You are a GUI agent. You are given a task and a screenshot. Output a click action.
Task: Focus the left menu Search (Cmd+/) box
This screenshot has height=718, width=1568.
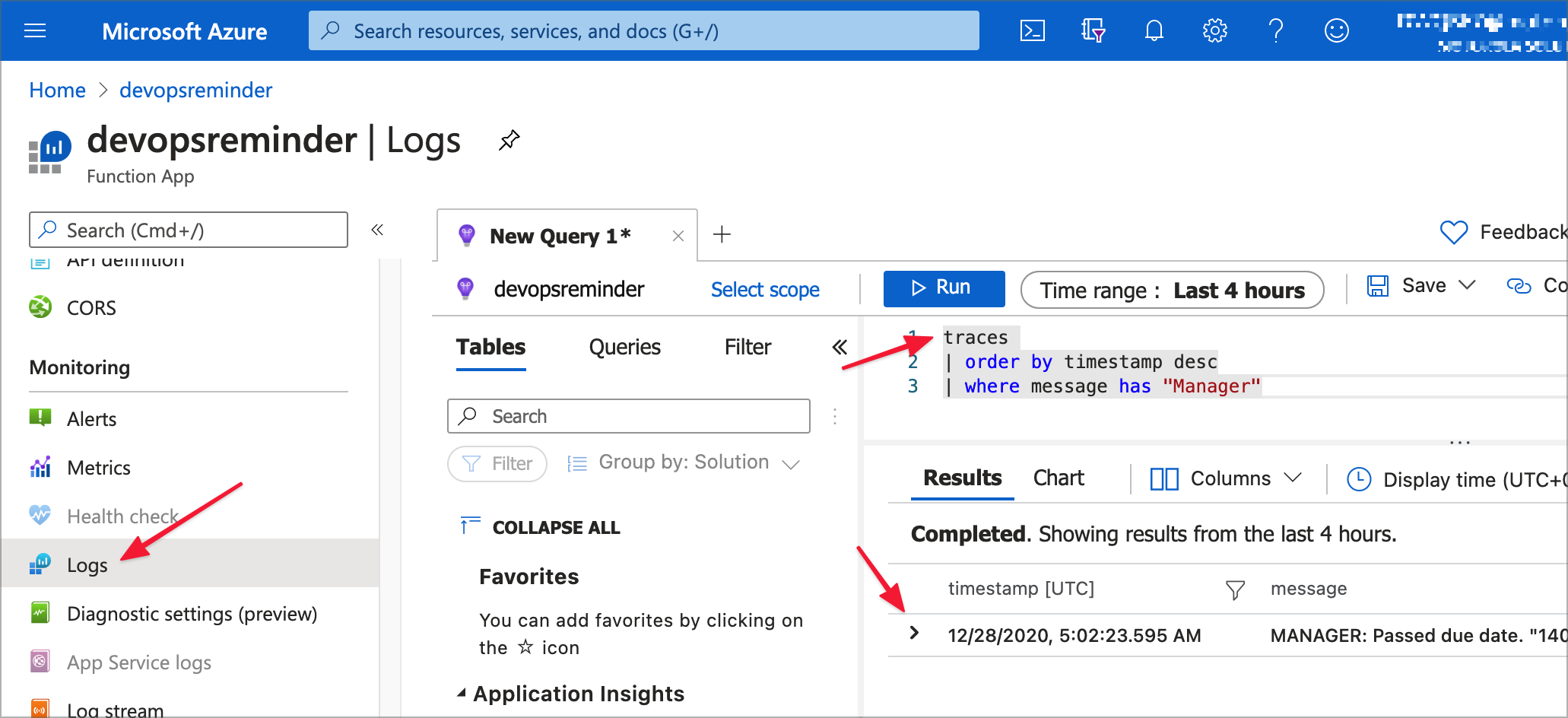point(188,230)
